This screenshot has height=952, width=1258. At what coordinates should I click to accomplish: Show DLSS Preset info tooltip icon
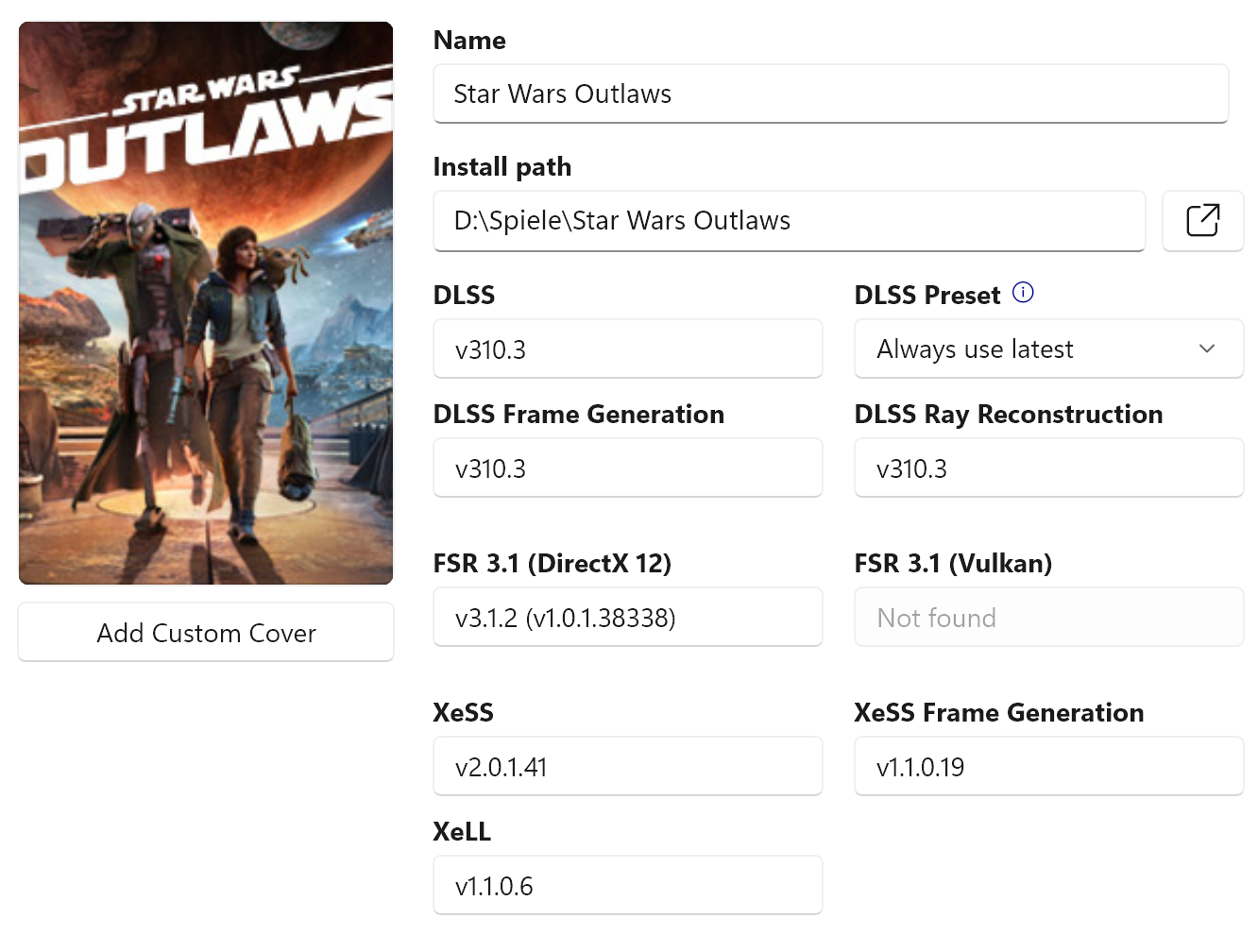(x=1023, y=293)
